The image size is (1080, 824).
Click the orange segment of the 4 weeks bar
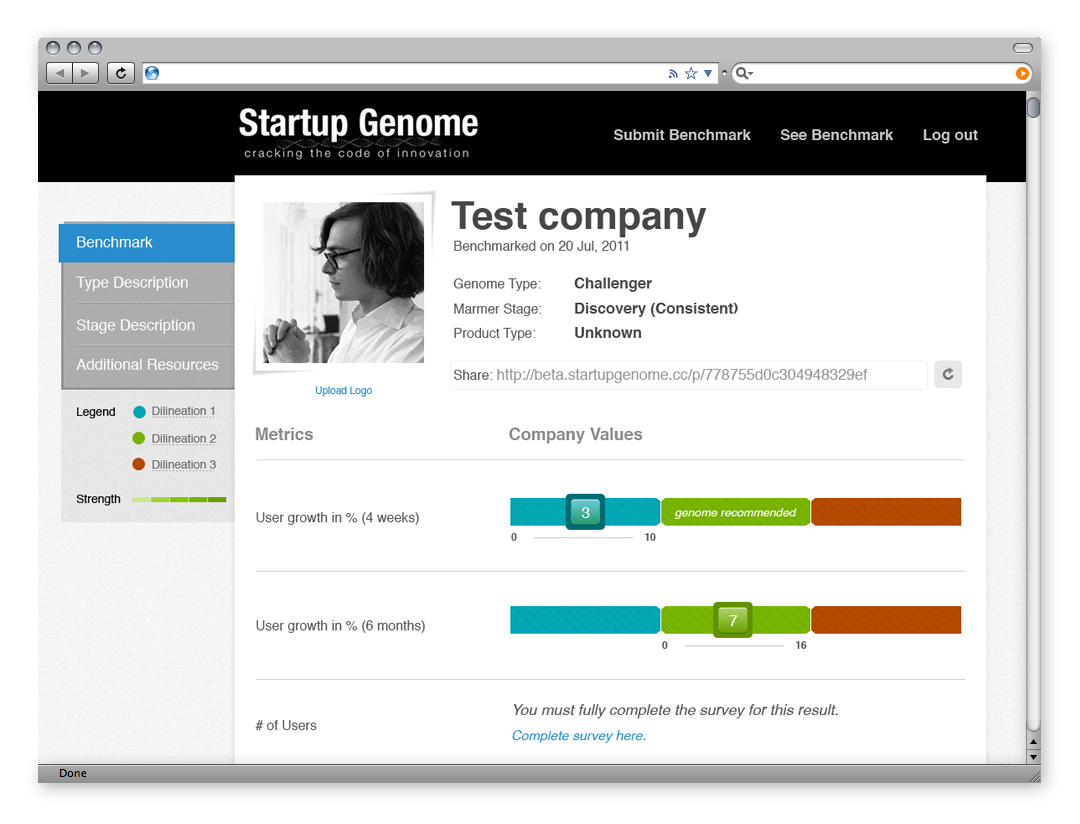[886, 512]
